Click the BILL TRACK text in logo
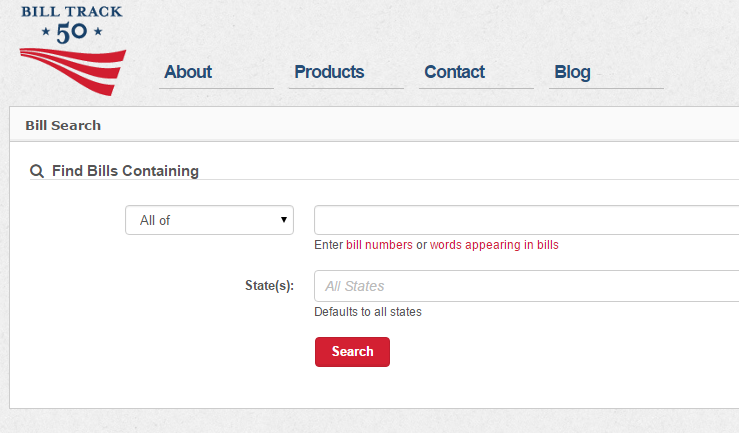The width and height of the screenshot is (739, 433). click(72, 12)
